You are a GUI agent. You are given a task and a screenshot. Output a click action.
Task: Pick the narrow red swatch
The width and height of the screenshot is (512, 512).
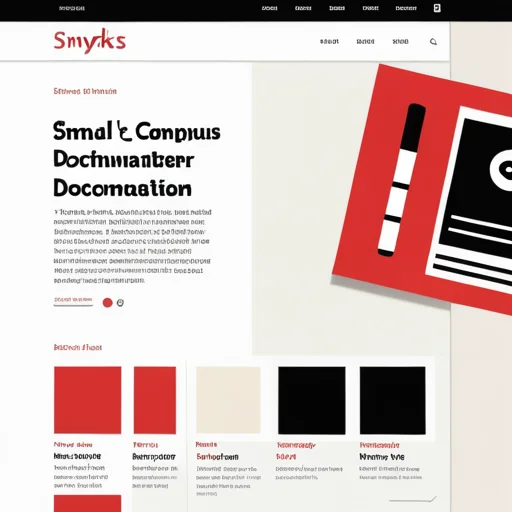155,400
